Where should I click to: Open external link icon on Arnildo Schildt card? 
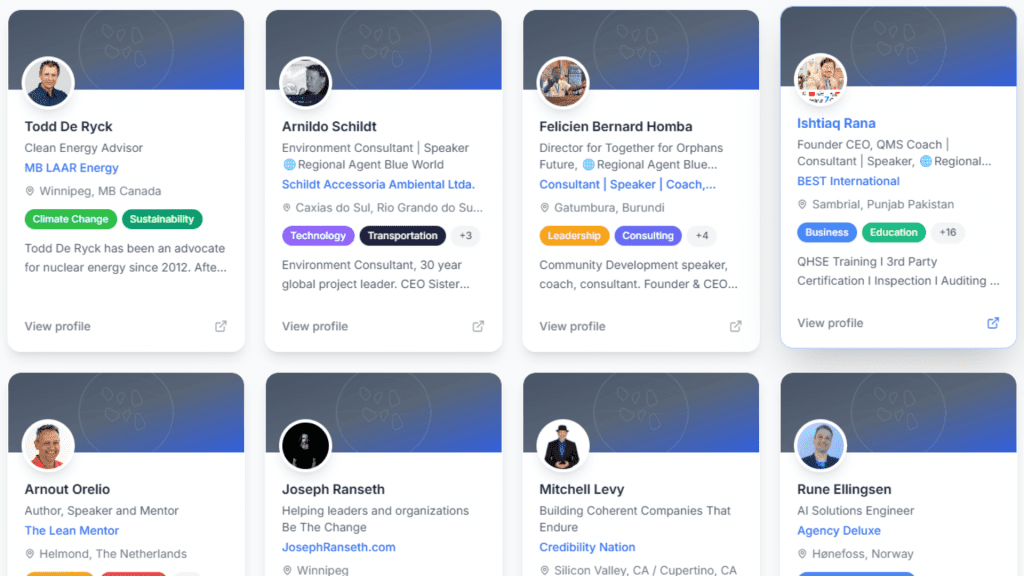tap(478, 326)
